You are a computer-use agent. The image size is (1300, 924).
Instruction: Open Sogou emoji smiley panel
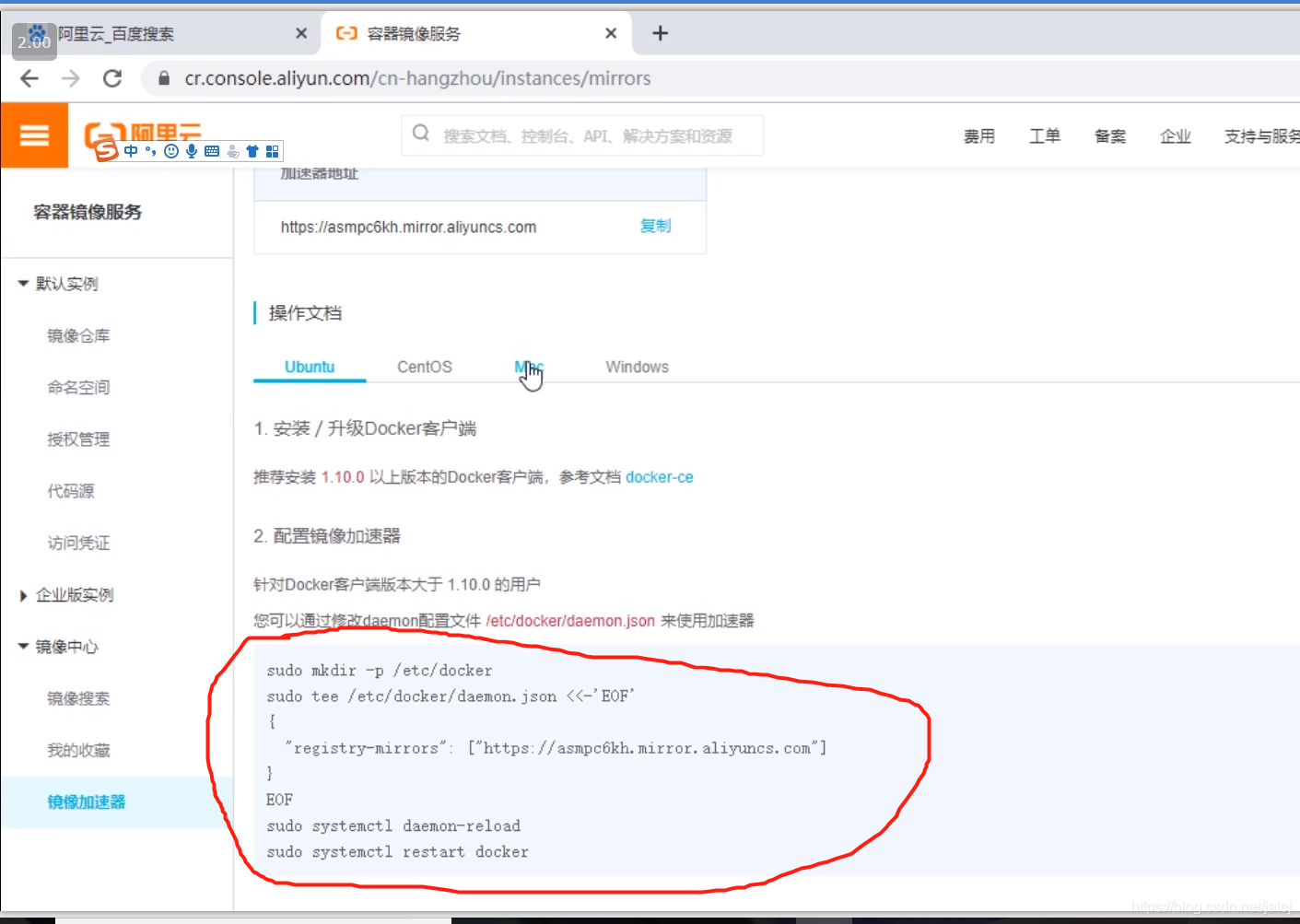171,151
